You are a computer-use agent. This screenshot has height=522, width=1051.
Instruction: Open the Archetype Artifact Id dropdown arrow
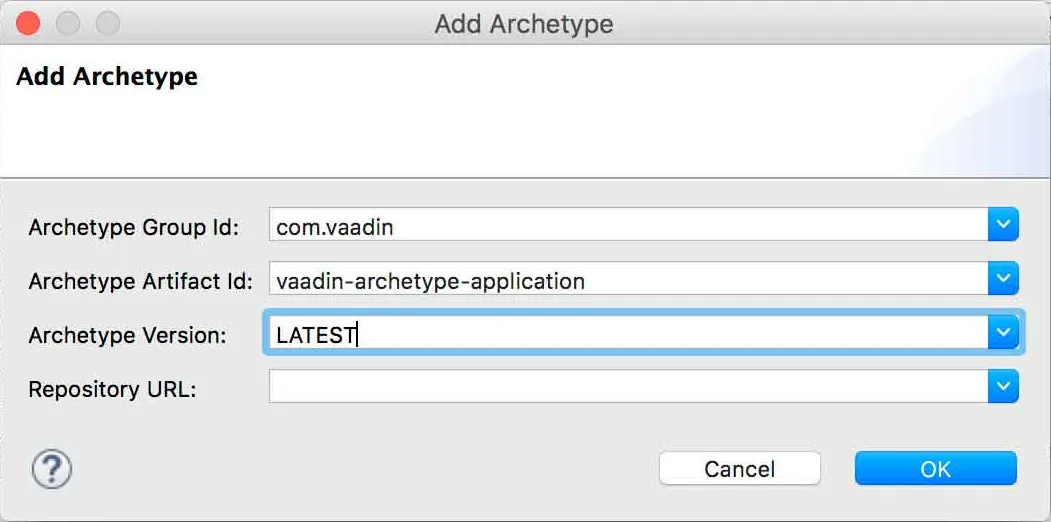tap(1003, 280)
